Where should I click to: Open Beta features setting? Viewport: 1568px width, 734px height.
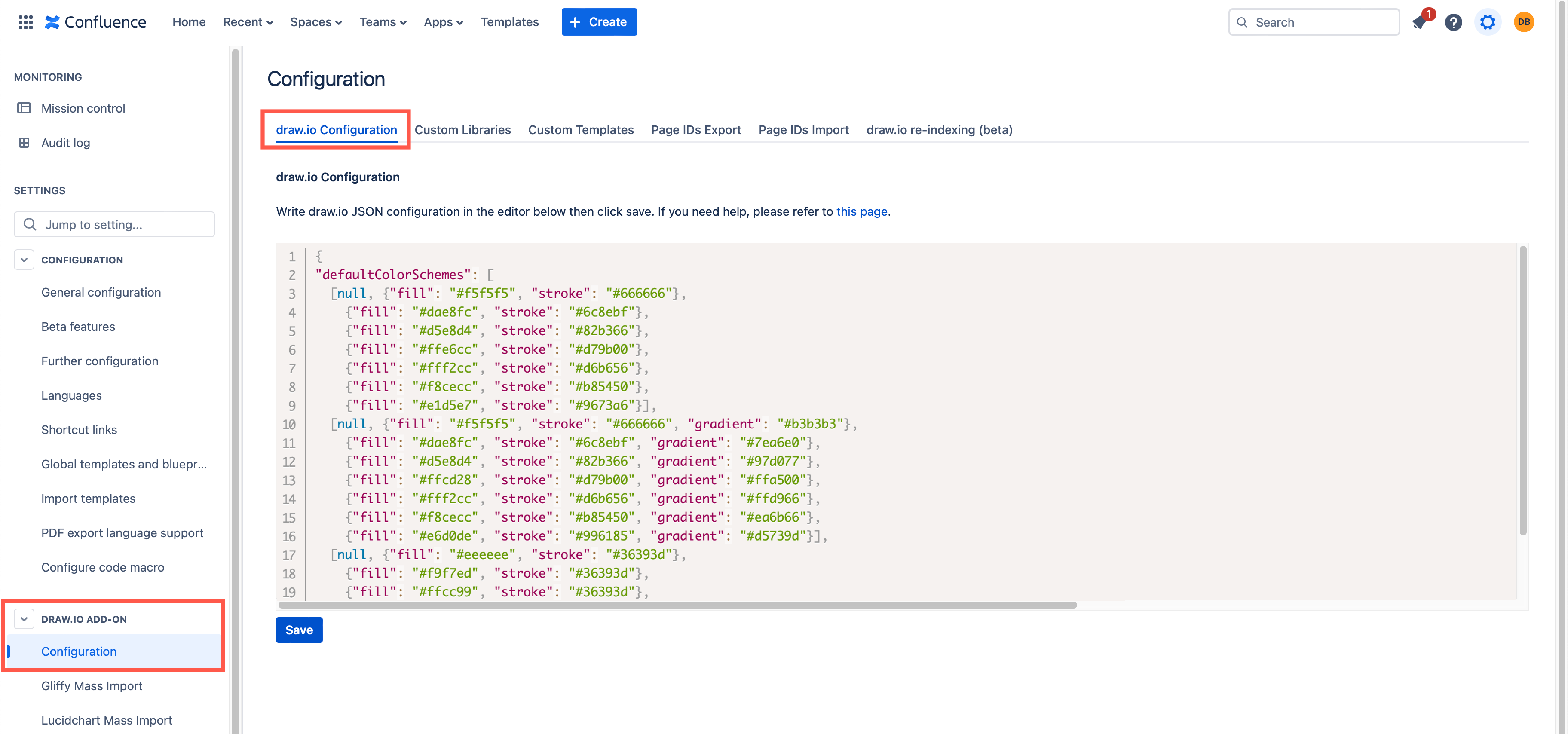(78, 326)
